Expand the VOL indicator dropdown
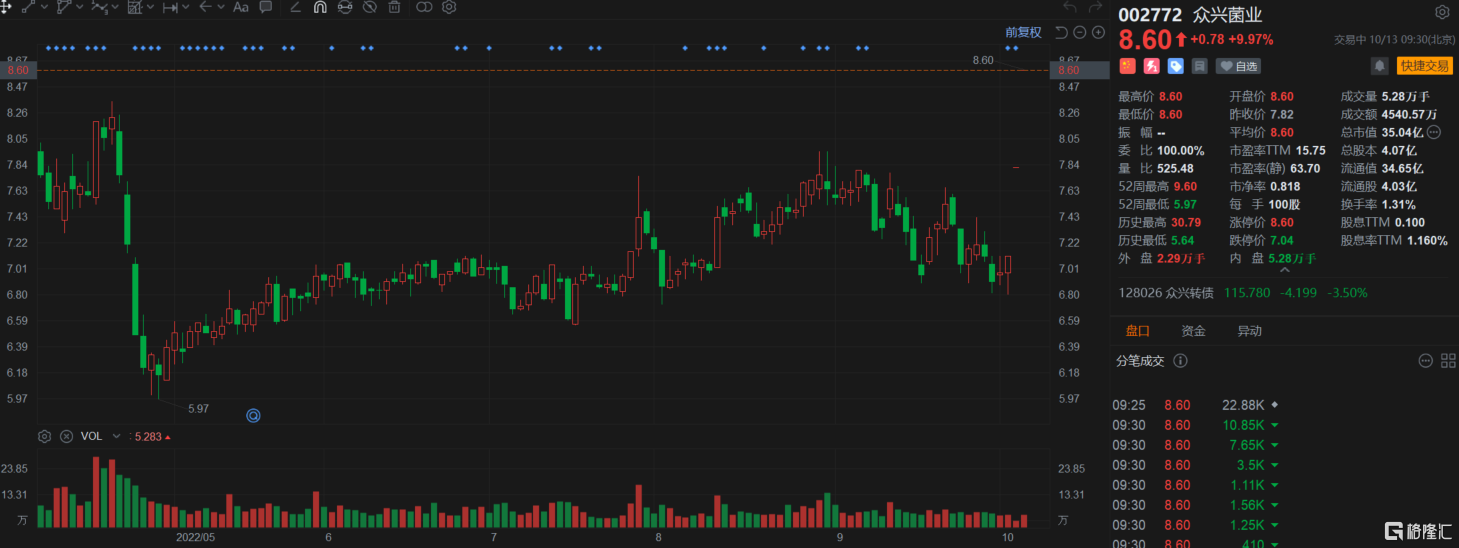Image resolution: width=1459 pixels, height=548 pixels. click(x=116, y=437)
